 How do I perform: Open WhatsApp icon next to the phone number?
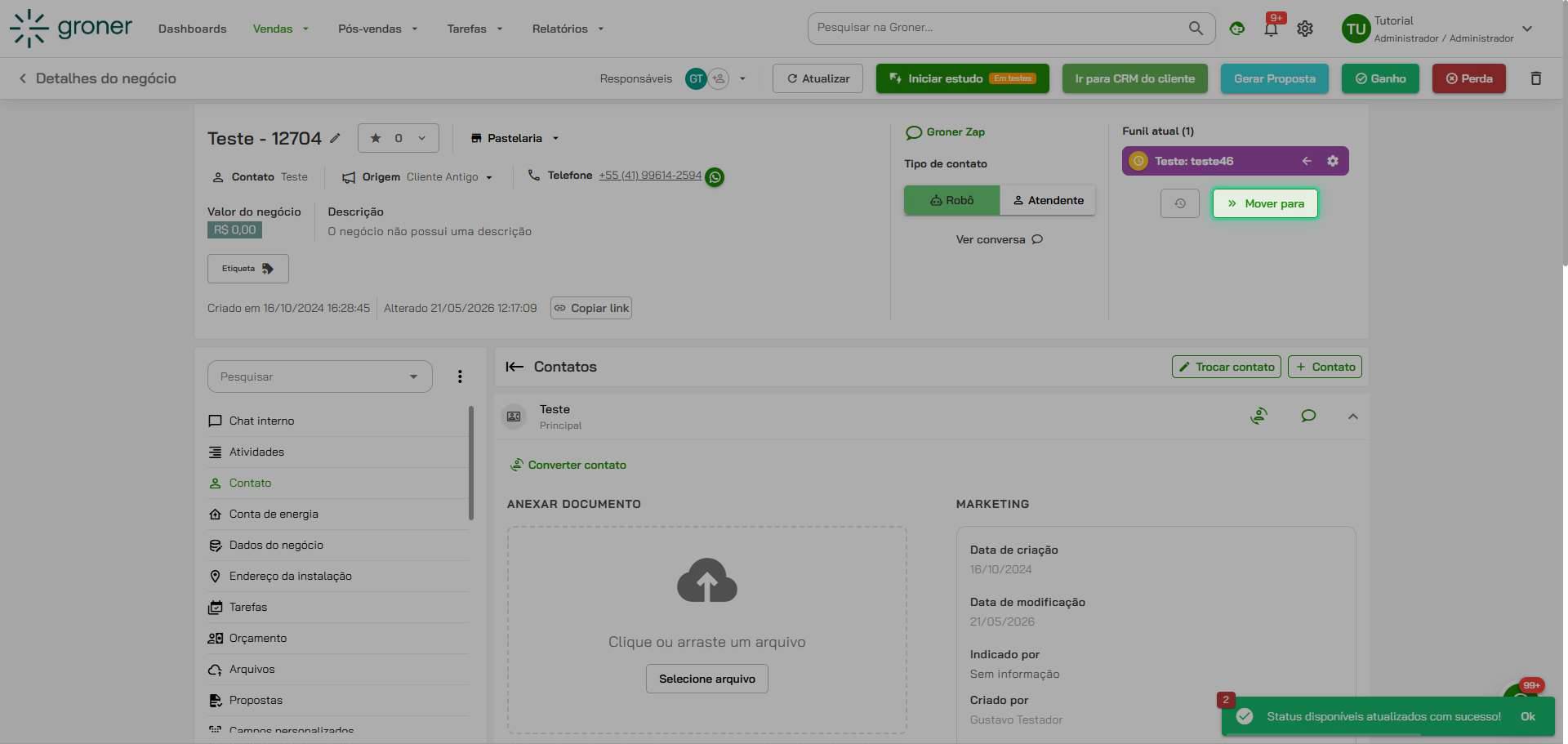tap(715, 177)
